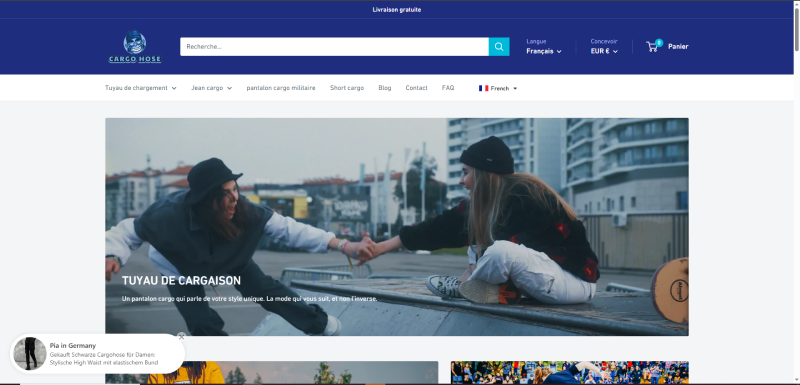This screenshot has width=800, height=385.
Task: Click the French flag icon
Action: pos(484,88)
